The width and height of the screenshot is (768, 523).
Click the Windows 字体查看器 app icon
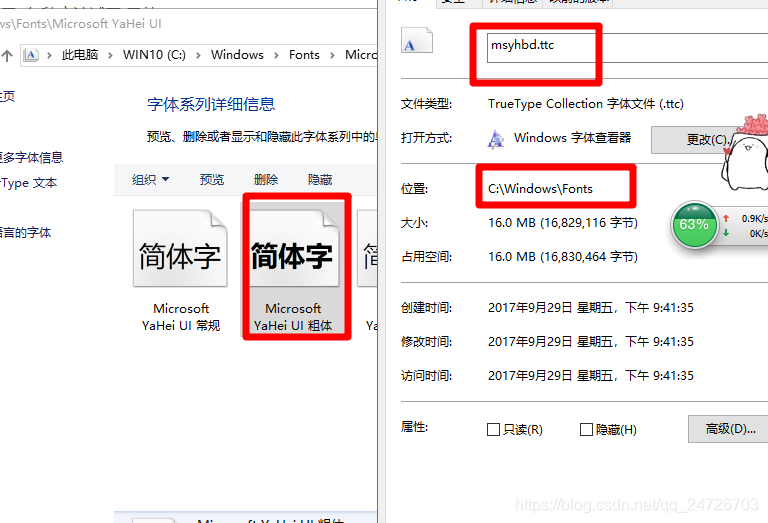tap(496, 139)
